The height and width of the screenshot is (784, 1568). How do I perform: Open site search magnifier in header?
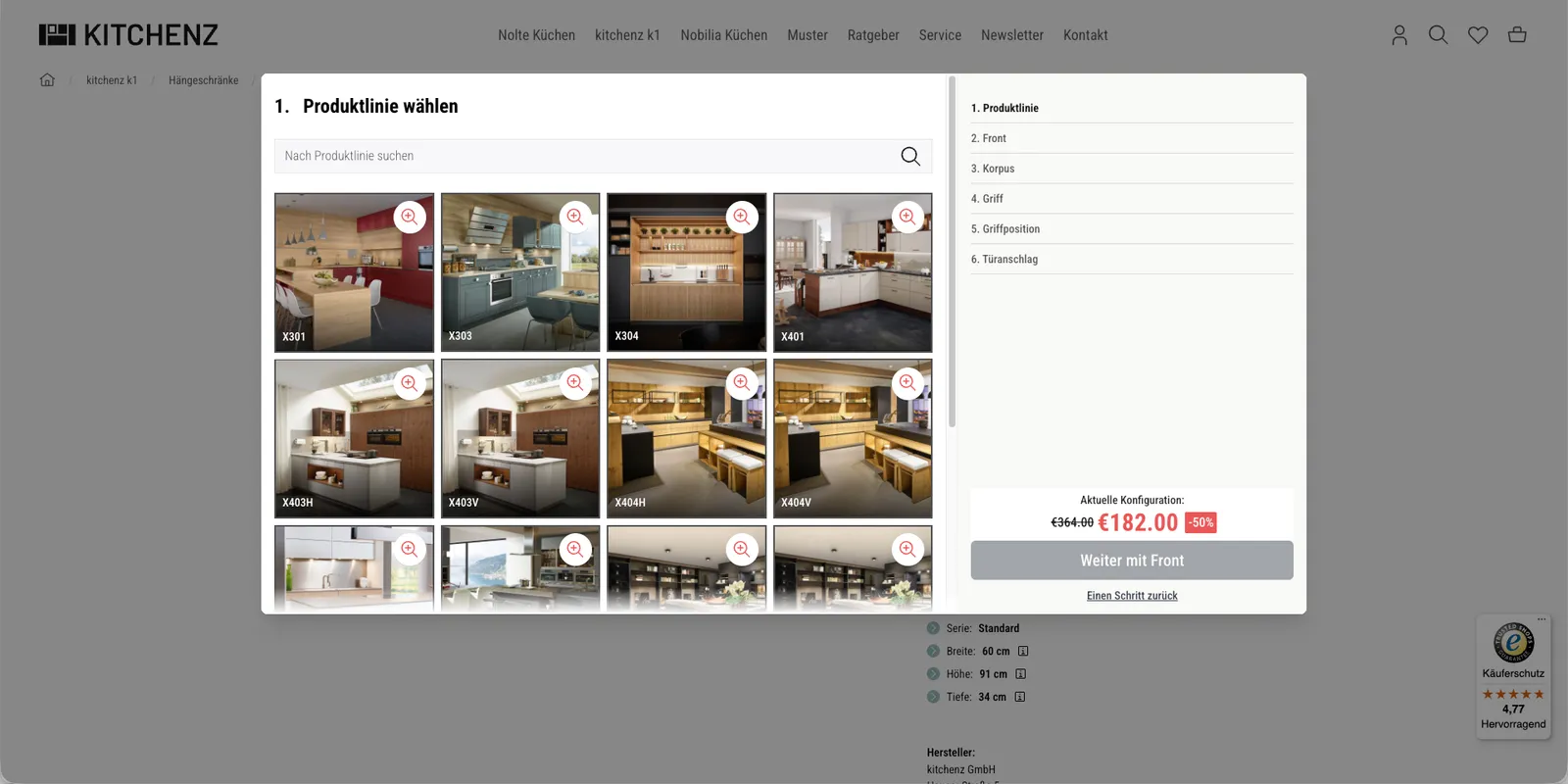coord(1438,35)
